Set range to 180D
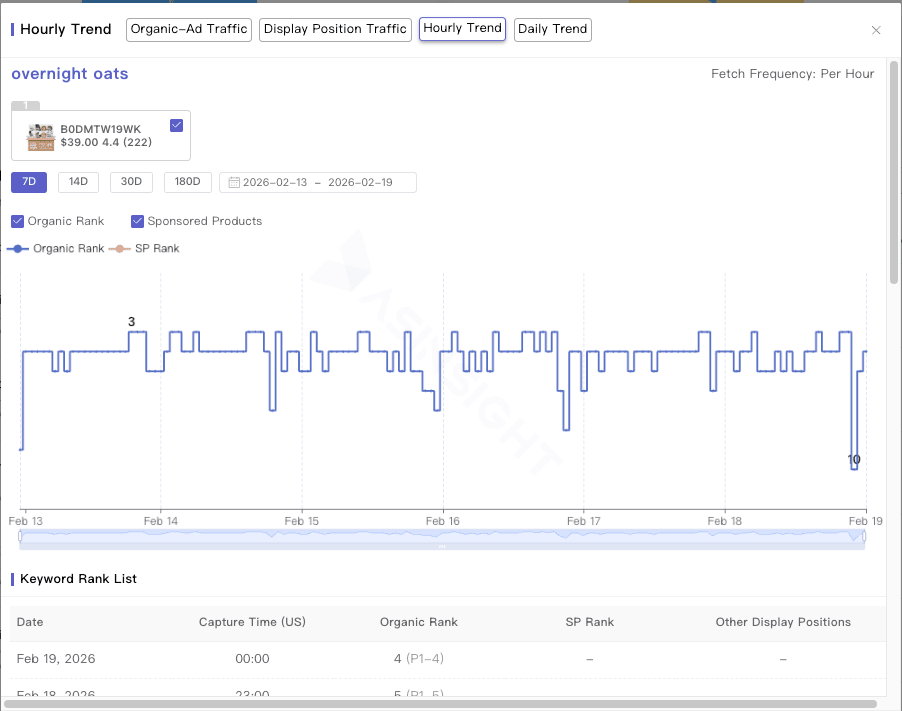The image size is (902, 711). tap(187, 182)
